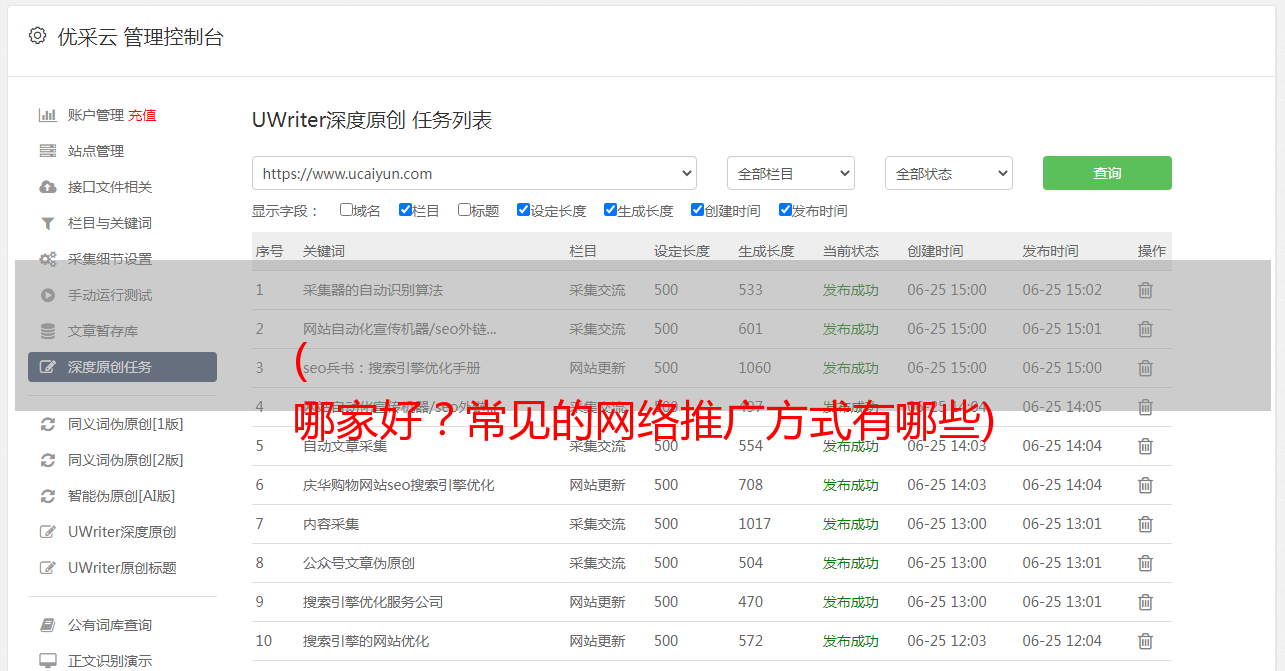The height and width of the screenshot is (671, 1285).
Task: Click 发布成功 status in row 10
Action: (851, 641)
